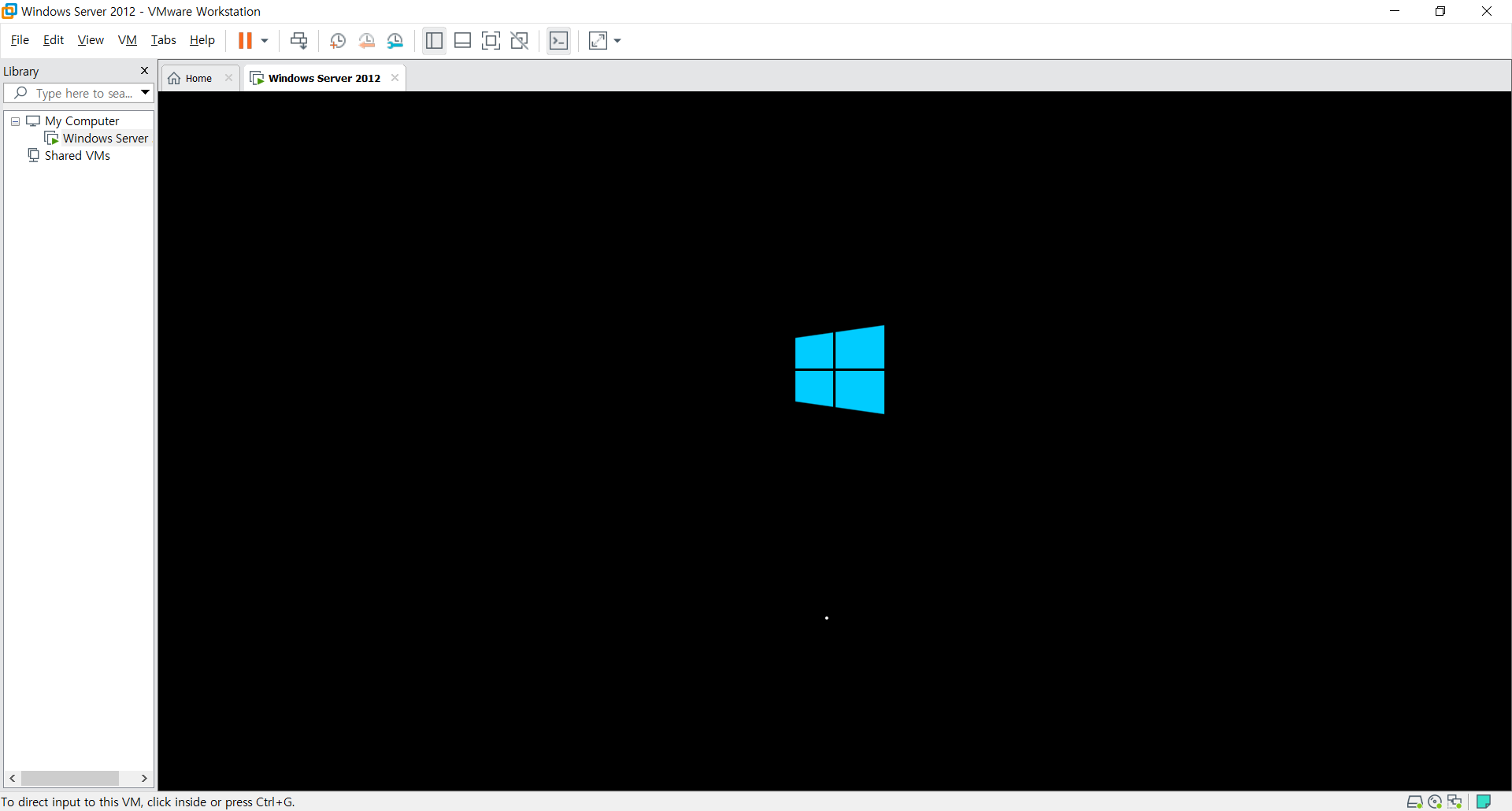Select Windows Server VM in the Library tree

[x=105, y=139]
